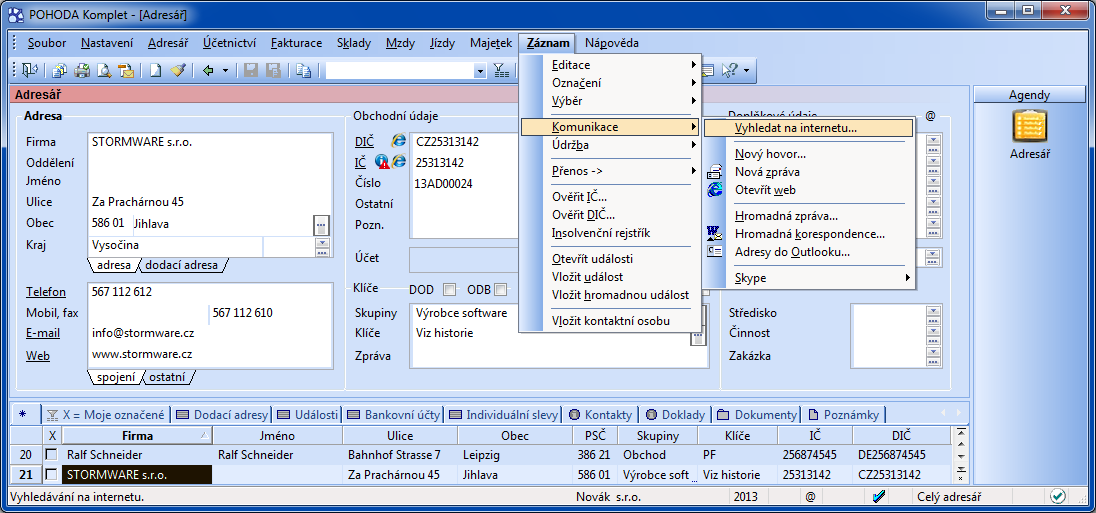Switch to ostatní tab
The width and height of the screenshot is (1096, 513).
(x=169, y=377)
